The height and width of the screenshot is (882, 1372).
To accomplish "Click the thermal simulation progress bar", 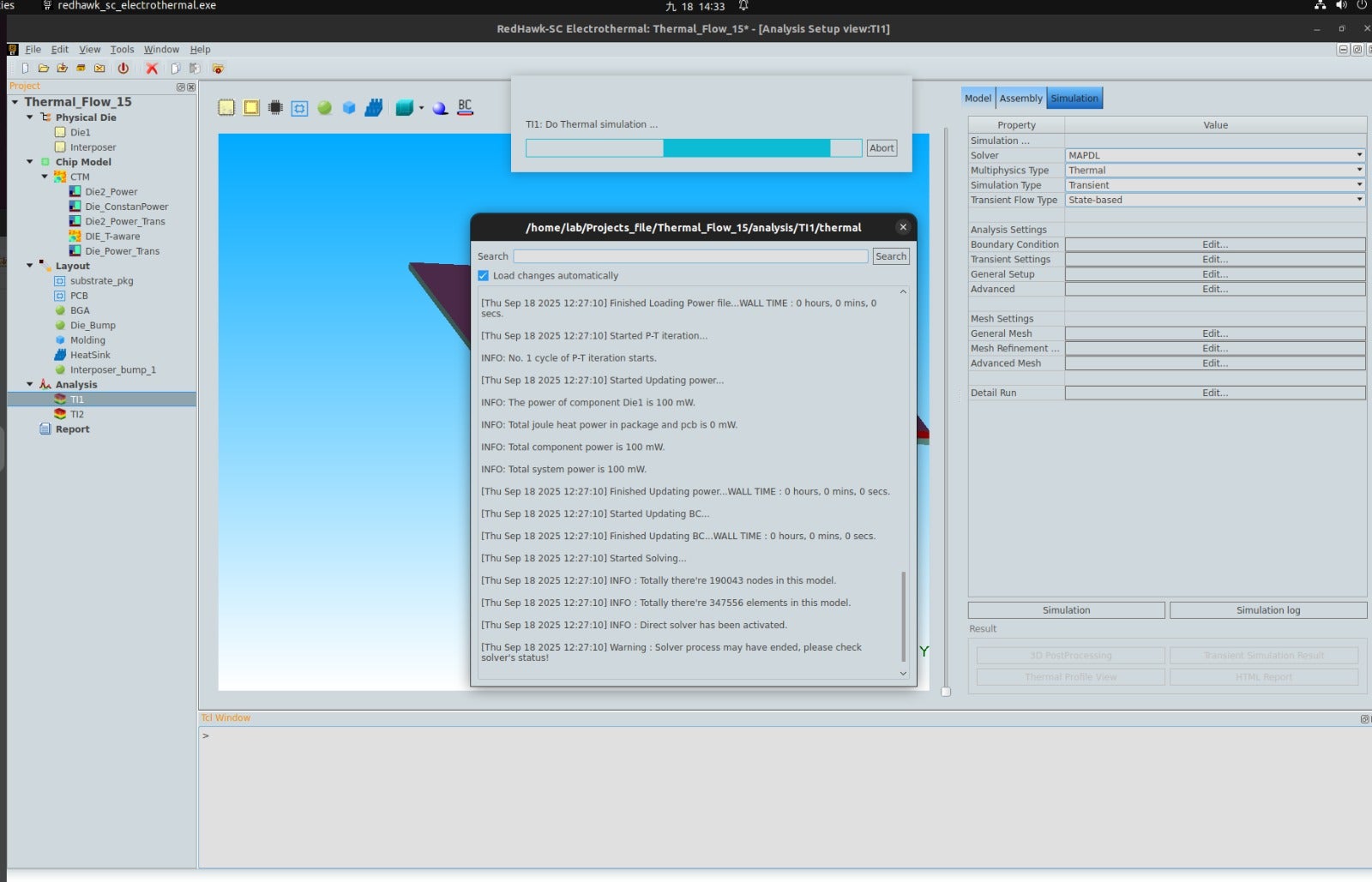I will point(694,148).
